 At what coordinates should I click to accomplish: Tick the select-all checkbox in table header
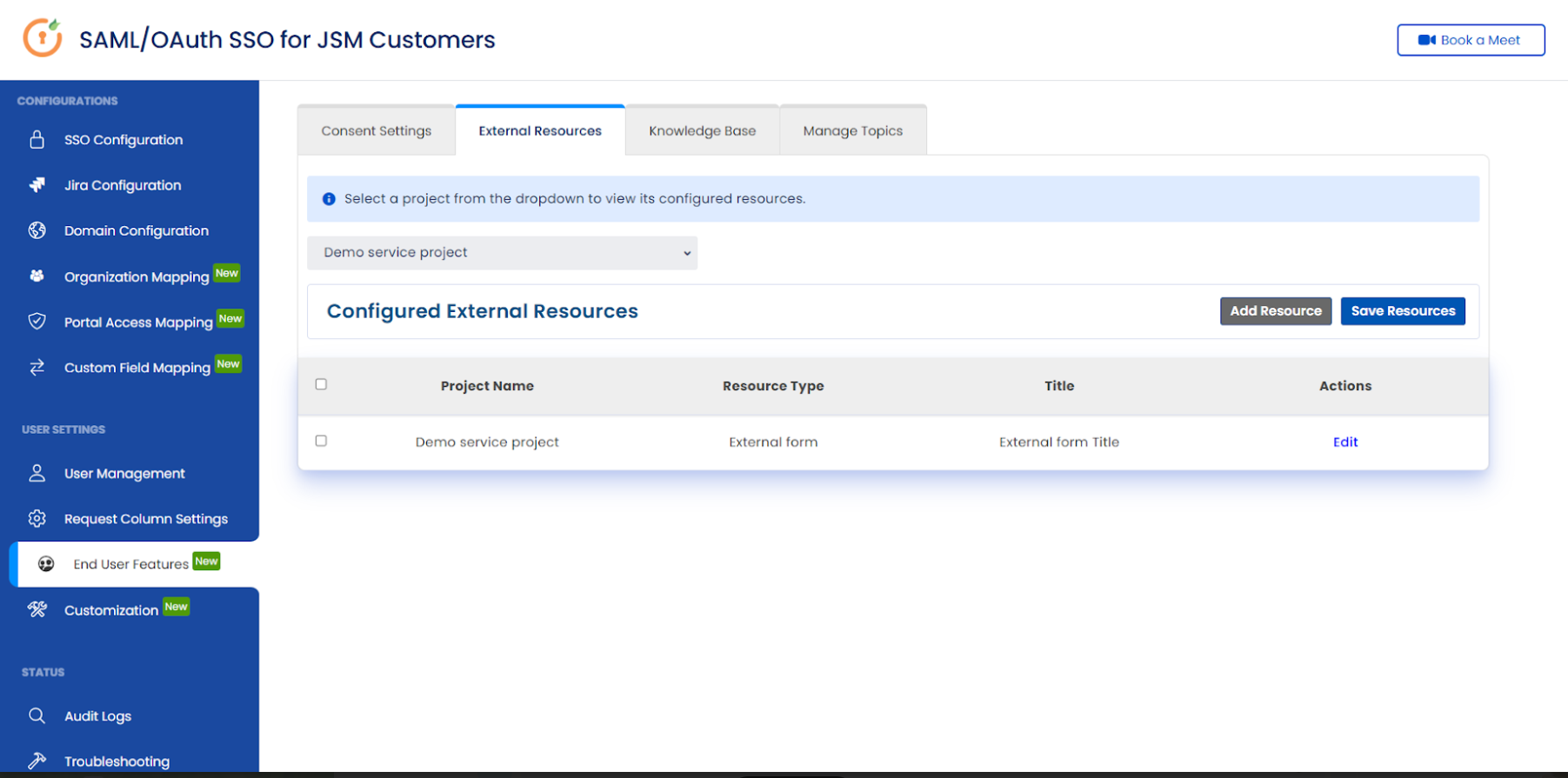click(321, 384)
